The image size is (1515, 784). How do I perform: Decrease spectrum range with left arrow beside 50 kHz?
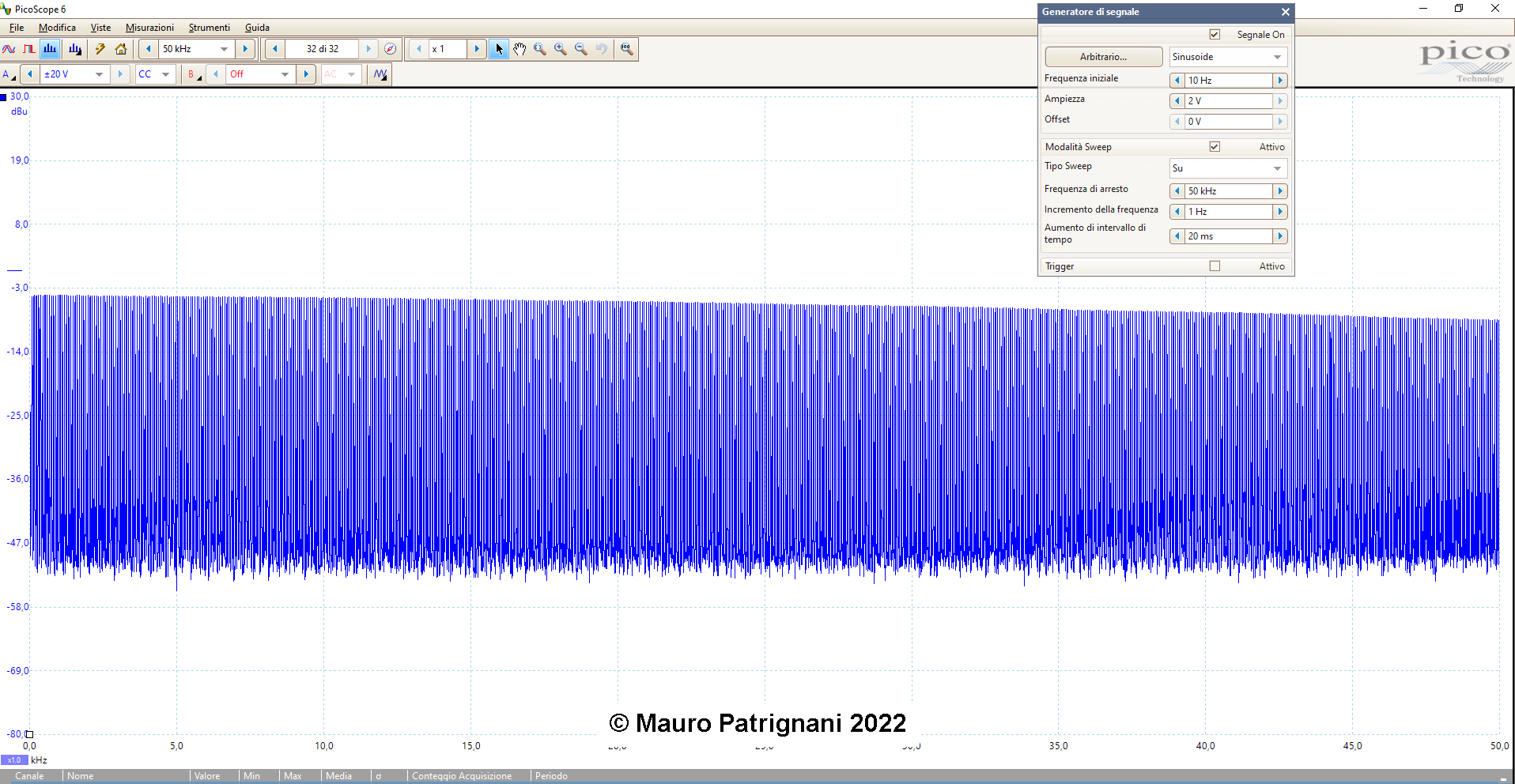point(148,49)
